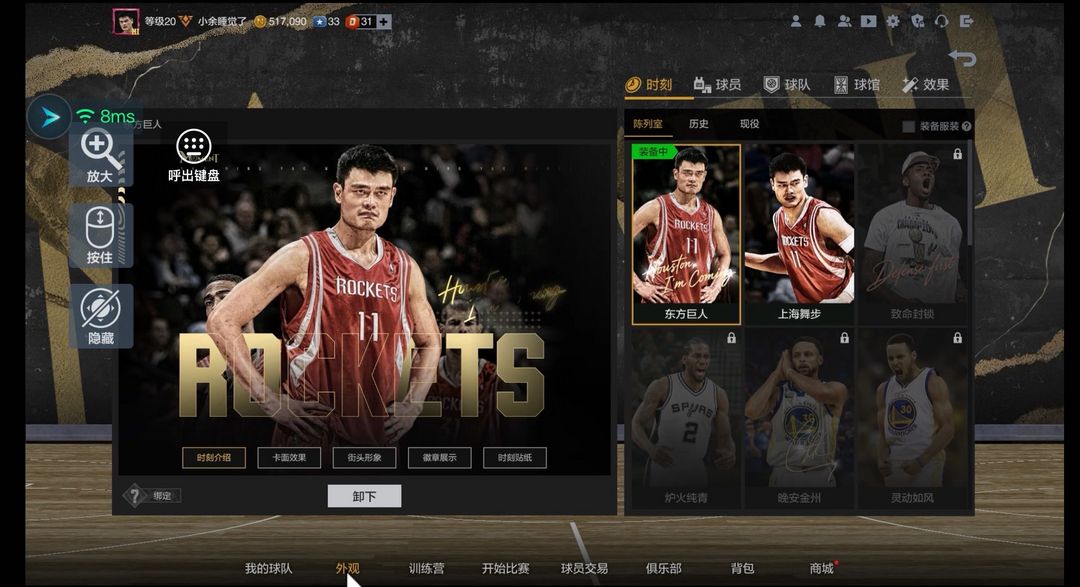Click the 时刻介绍 button
This screenshot has height=587, width=1080.
(214, 457)
